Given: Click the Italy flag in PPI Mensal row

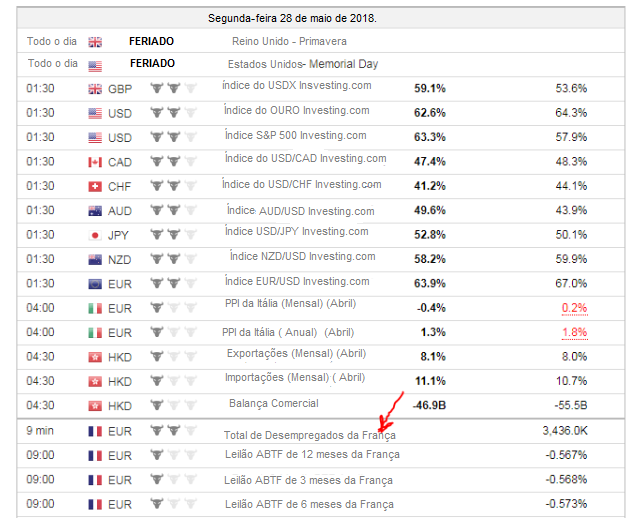Looking at the screenshot, I should (95, 308).
